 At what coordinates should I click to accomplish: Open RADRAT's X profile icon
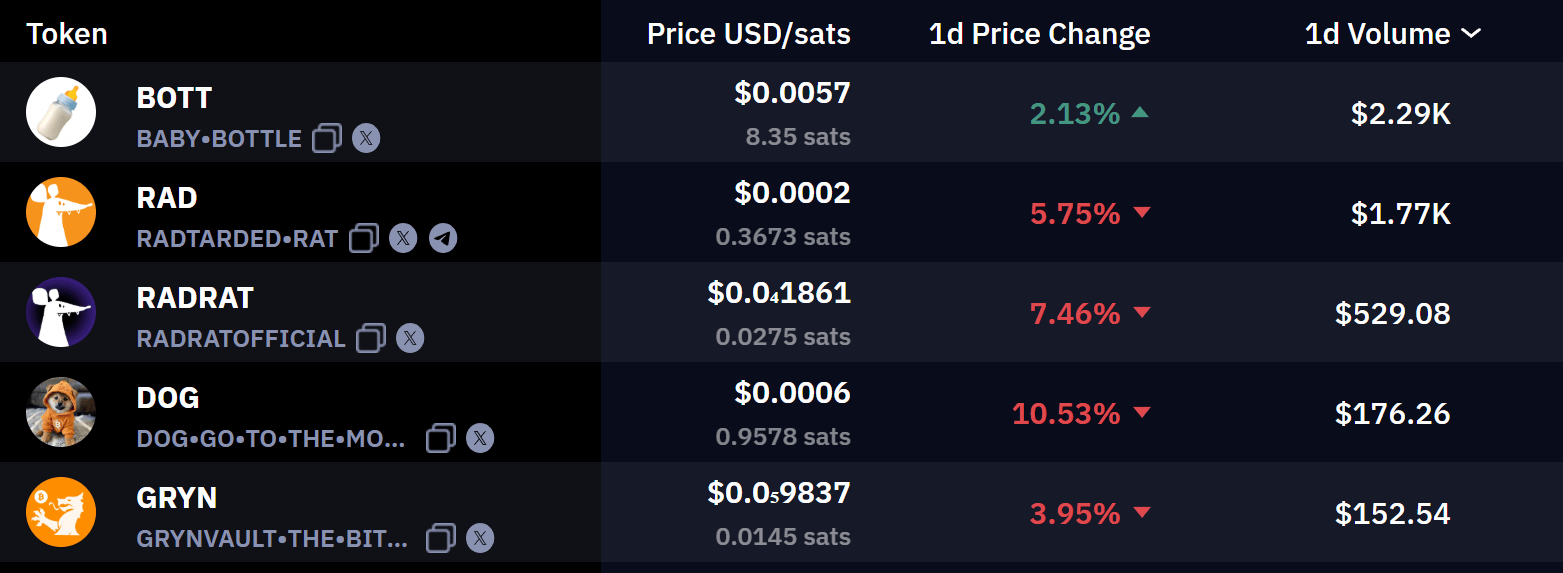pyautogui.click(x=410, y=338)
